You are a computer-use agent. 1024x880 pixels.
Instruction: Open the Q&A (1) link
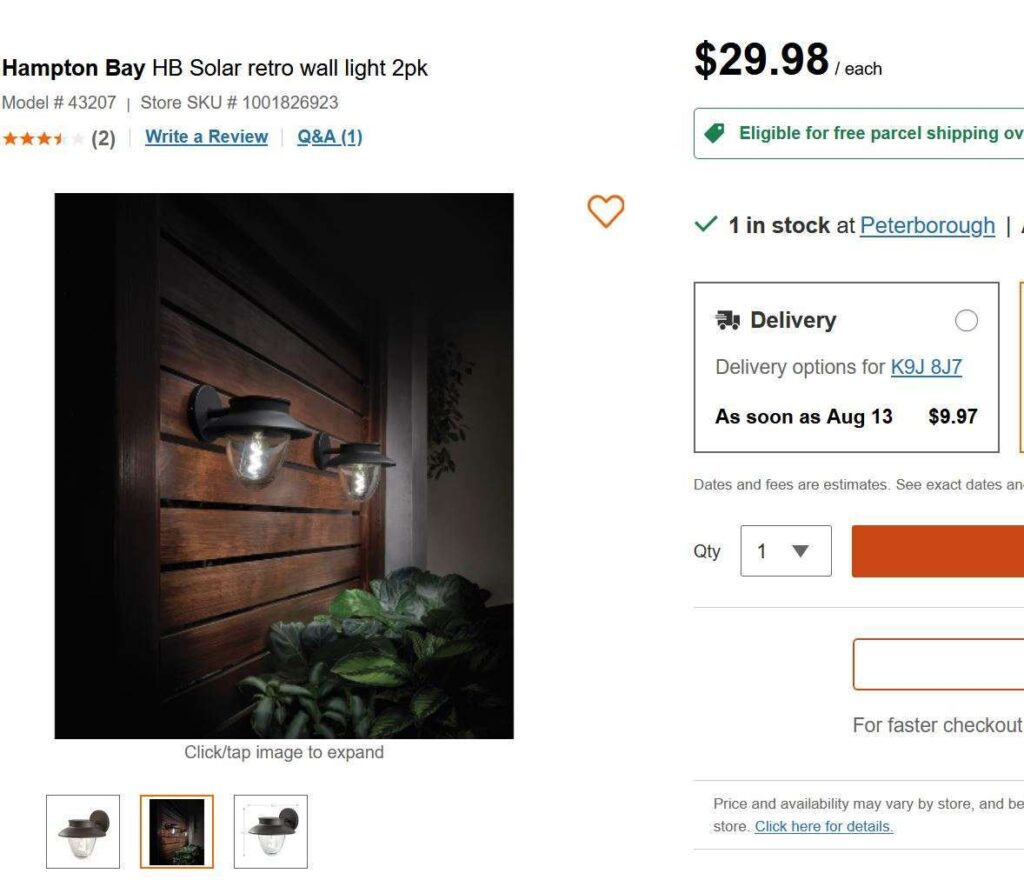[329, 137]
